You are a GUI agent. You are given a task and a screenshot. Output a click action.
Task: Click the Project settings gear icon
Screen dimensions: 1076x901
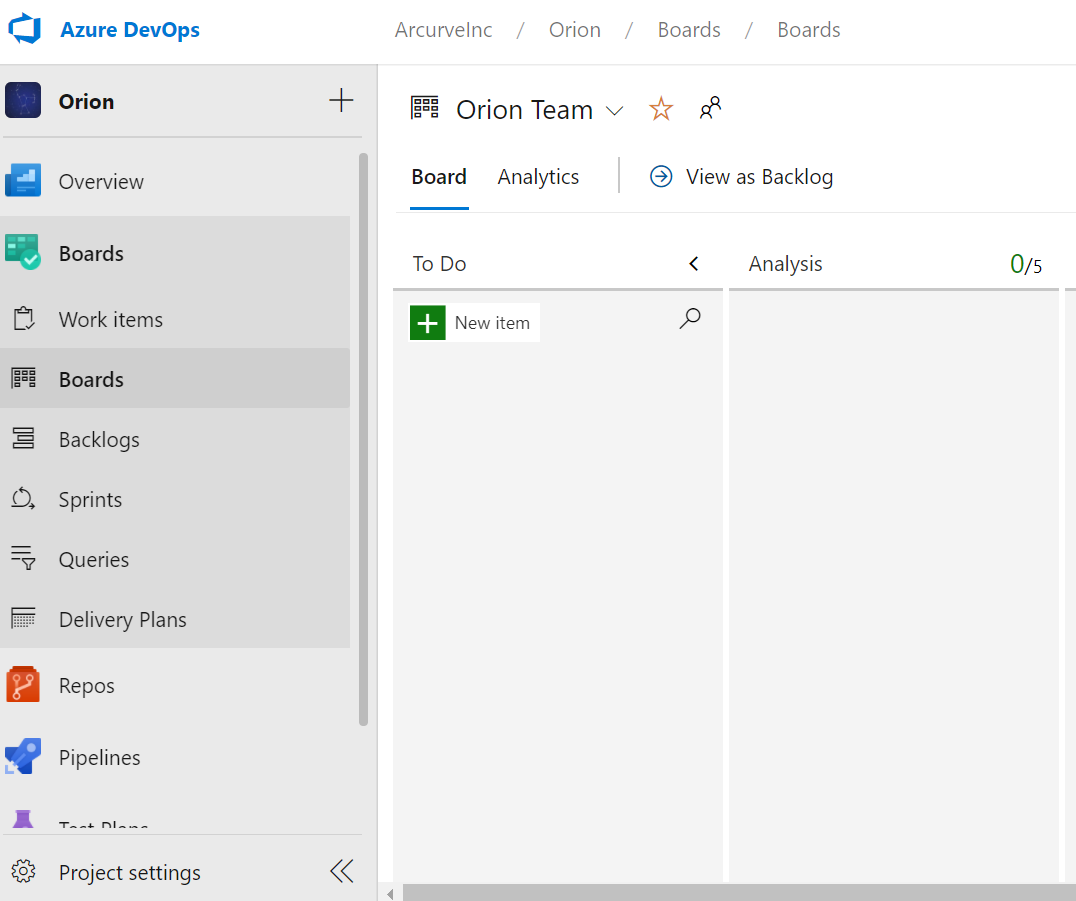coord(24,872)
